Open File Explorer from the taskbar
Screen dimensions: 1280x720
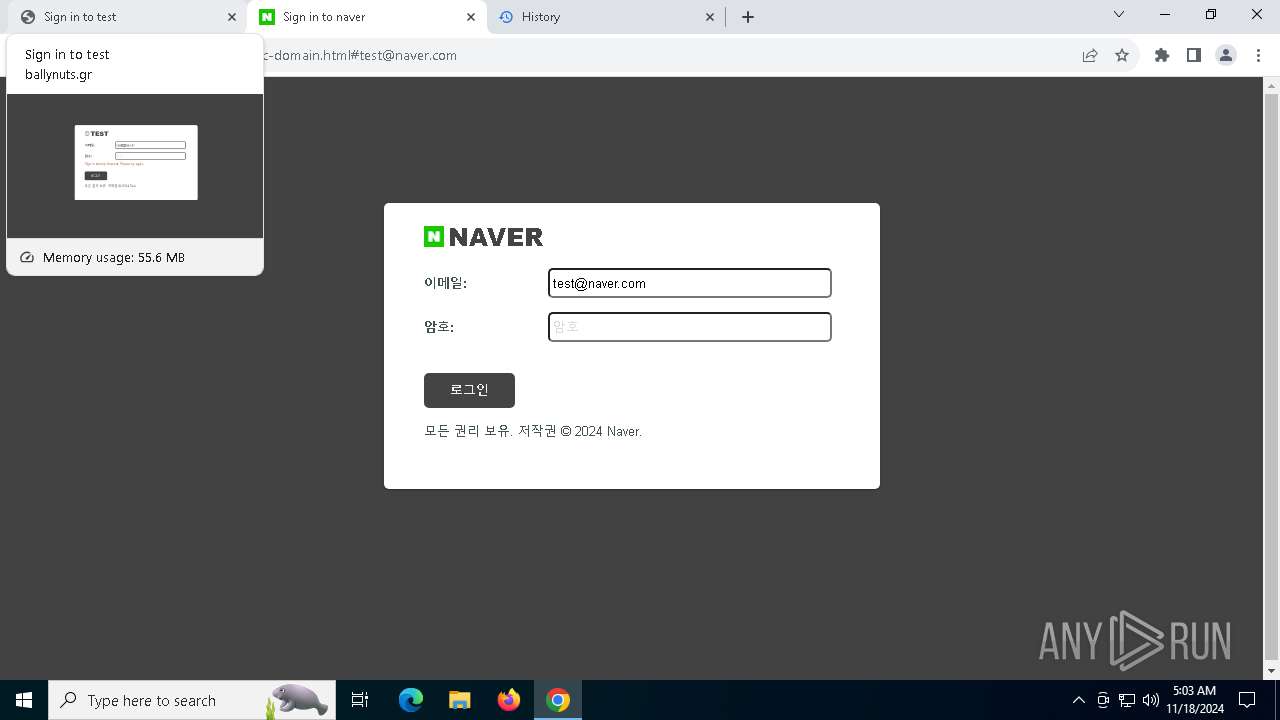pyautogui.click(x=459, y=700)
